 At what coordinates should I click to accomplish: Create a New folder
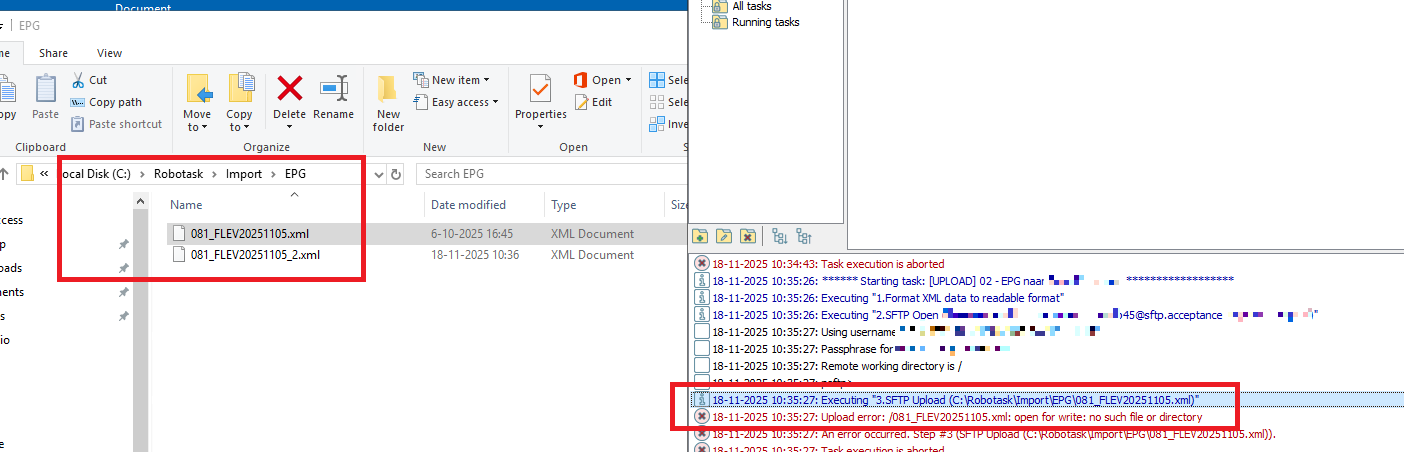(388, 103)
